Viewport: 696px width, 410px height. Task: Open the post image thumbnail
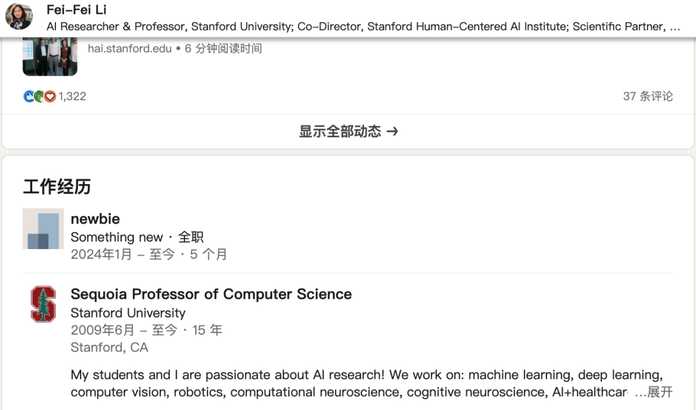point(50,56)
